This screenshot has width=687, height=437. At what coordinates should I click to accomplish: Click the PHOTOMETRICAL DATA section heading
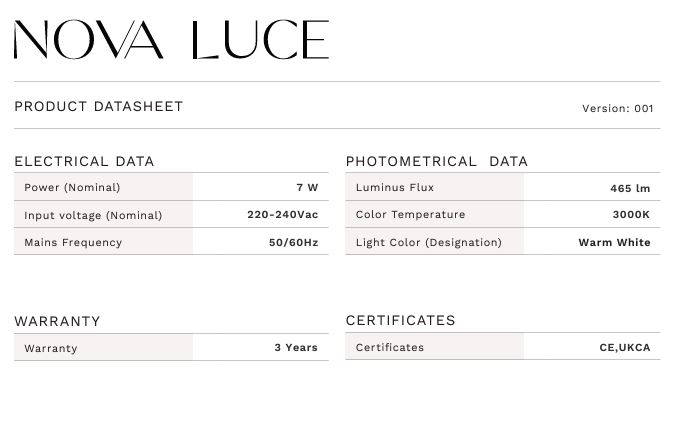tap(436, 161)
